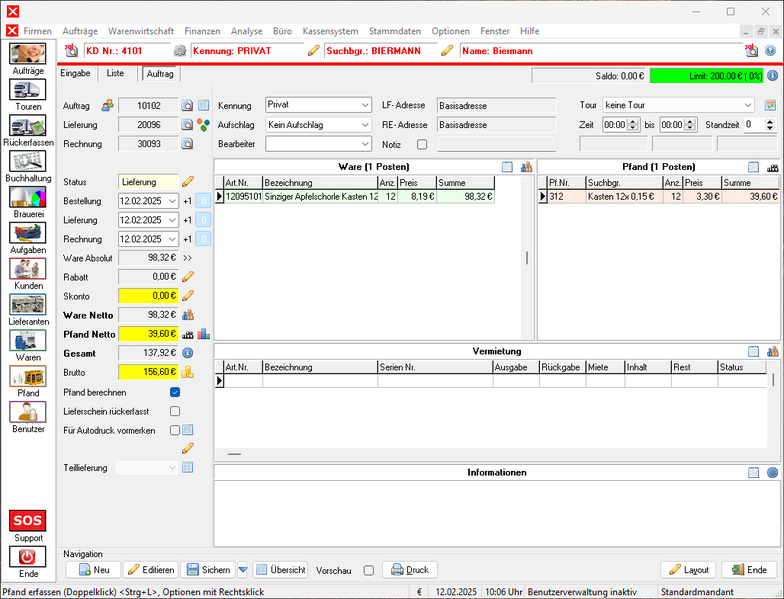Click the Editieren button

151,570
